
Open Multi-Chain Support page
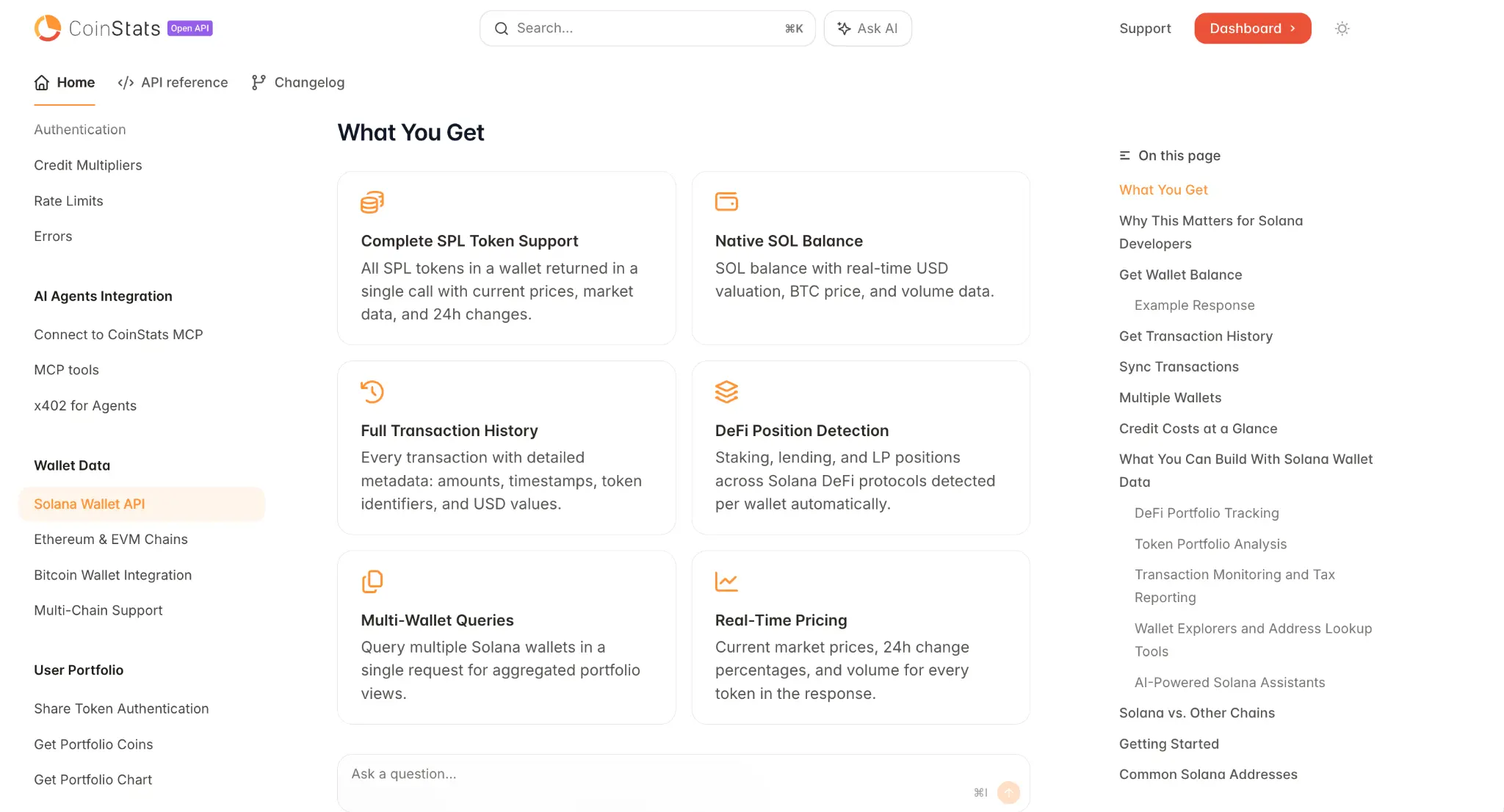click(98, 610)
